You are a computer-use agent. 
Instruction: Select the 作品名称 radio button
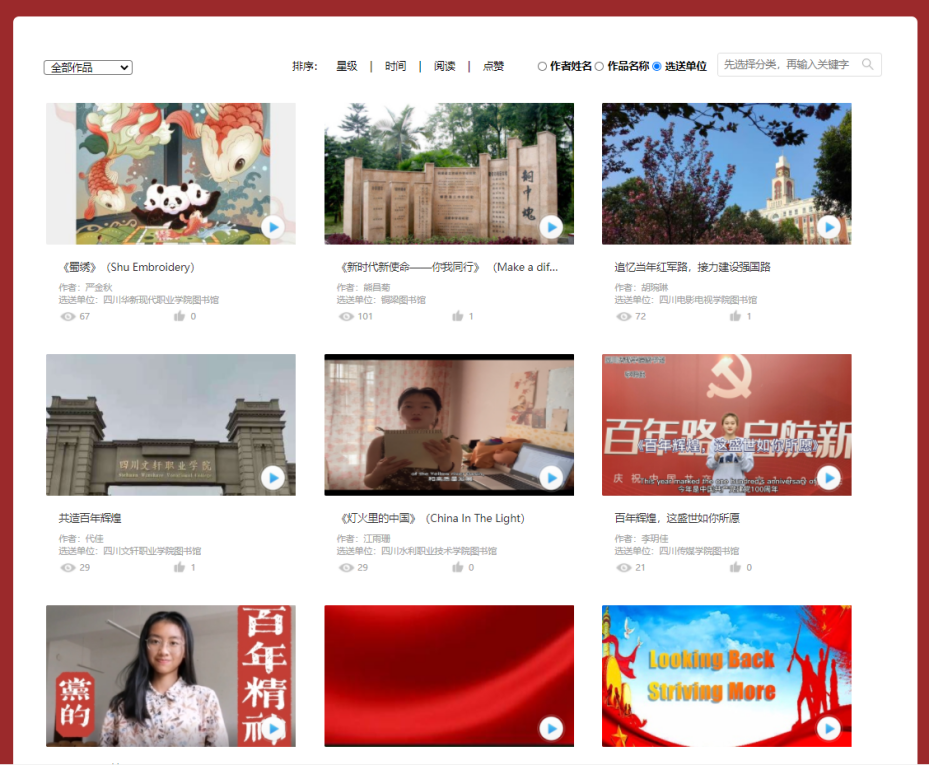(599, 67)
